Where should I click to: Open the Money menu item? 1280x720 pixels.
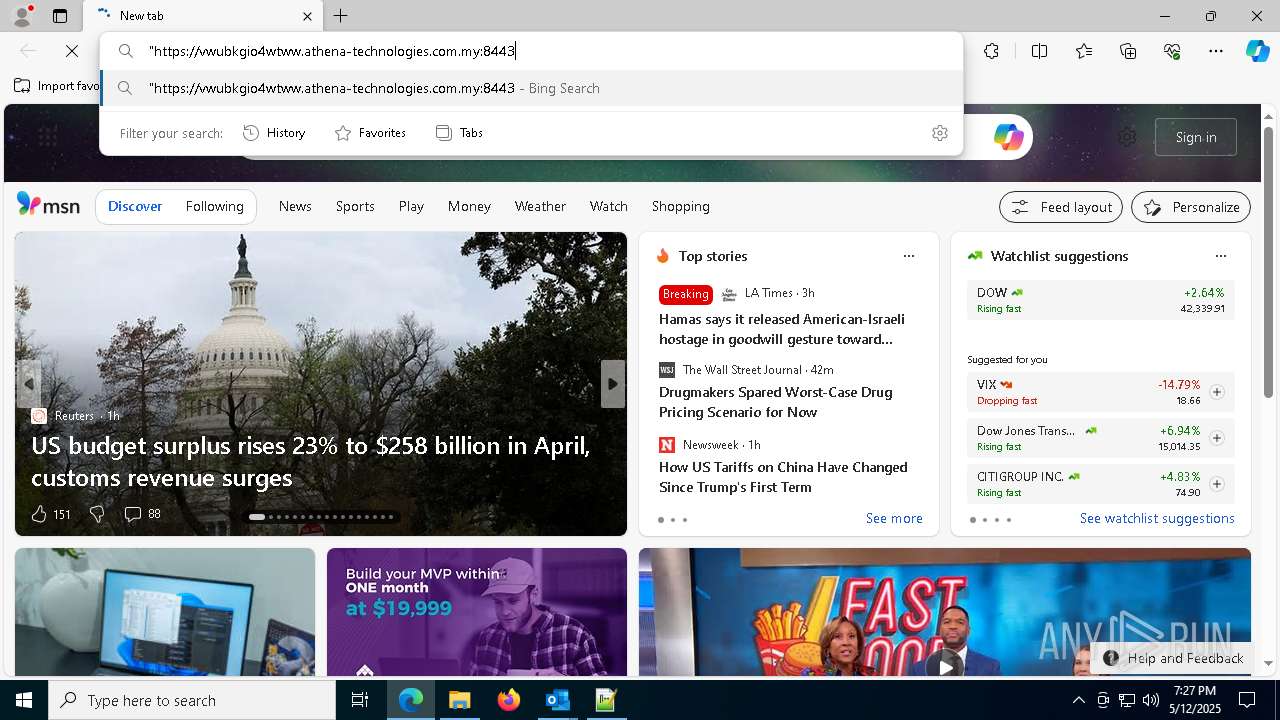469,206
